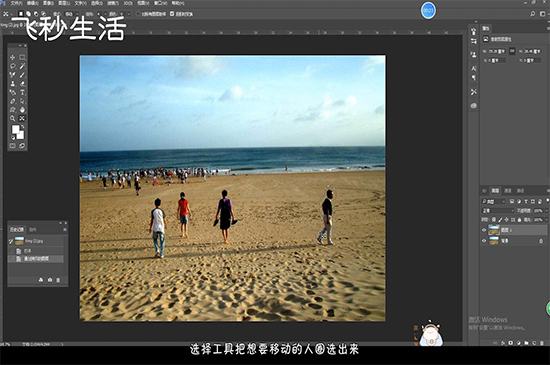550x365 pixels.
Task: Open the search icon at top right
Action: click(532, 14)
